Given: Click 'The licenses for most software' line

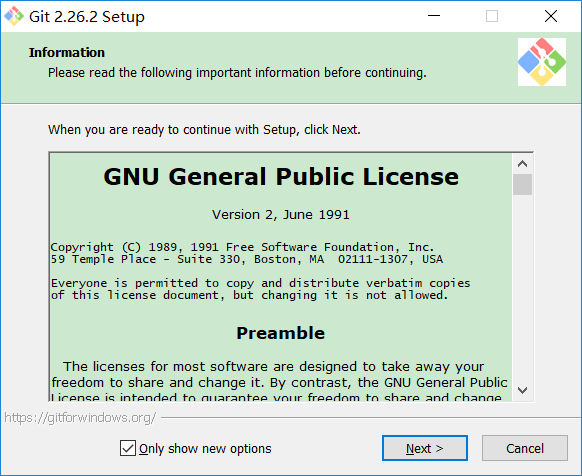Looking at the screenshot, I should coord(274,366).
